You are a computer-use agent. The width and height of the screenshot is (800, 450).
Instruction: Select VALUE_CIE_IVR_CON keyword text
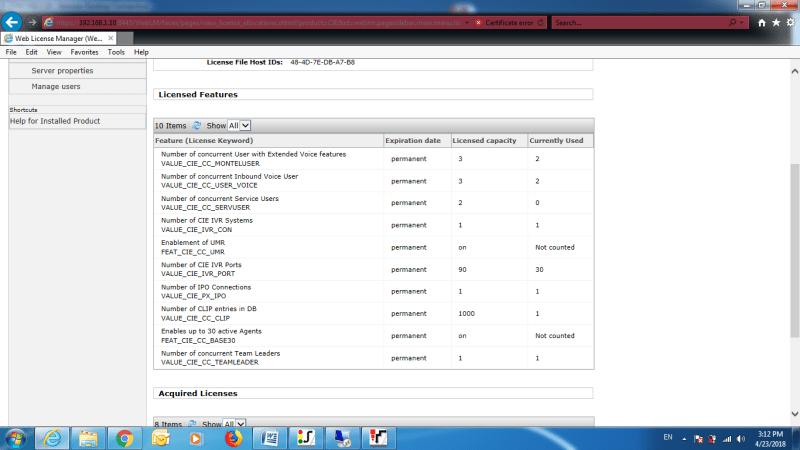pos(196,230)
